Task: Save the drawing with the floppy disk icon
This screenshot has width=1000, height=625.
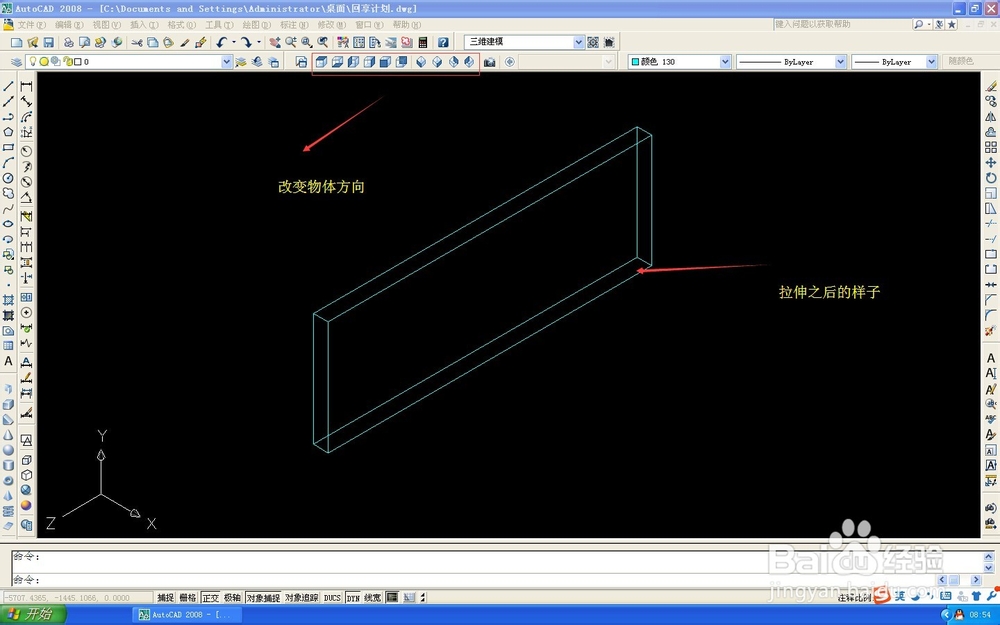Action: (48, 42)
